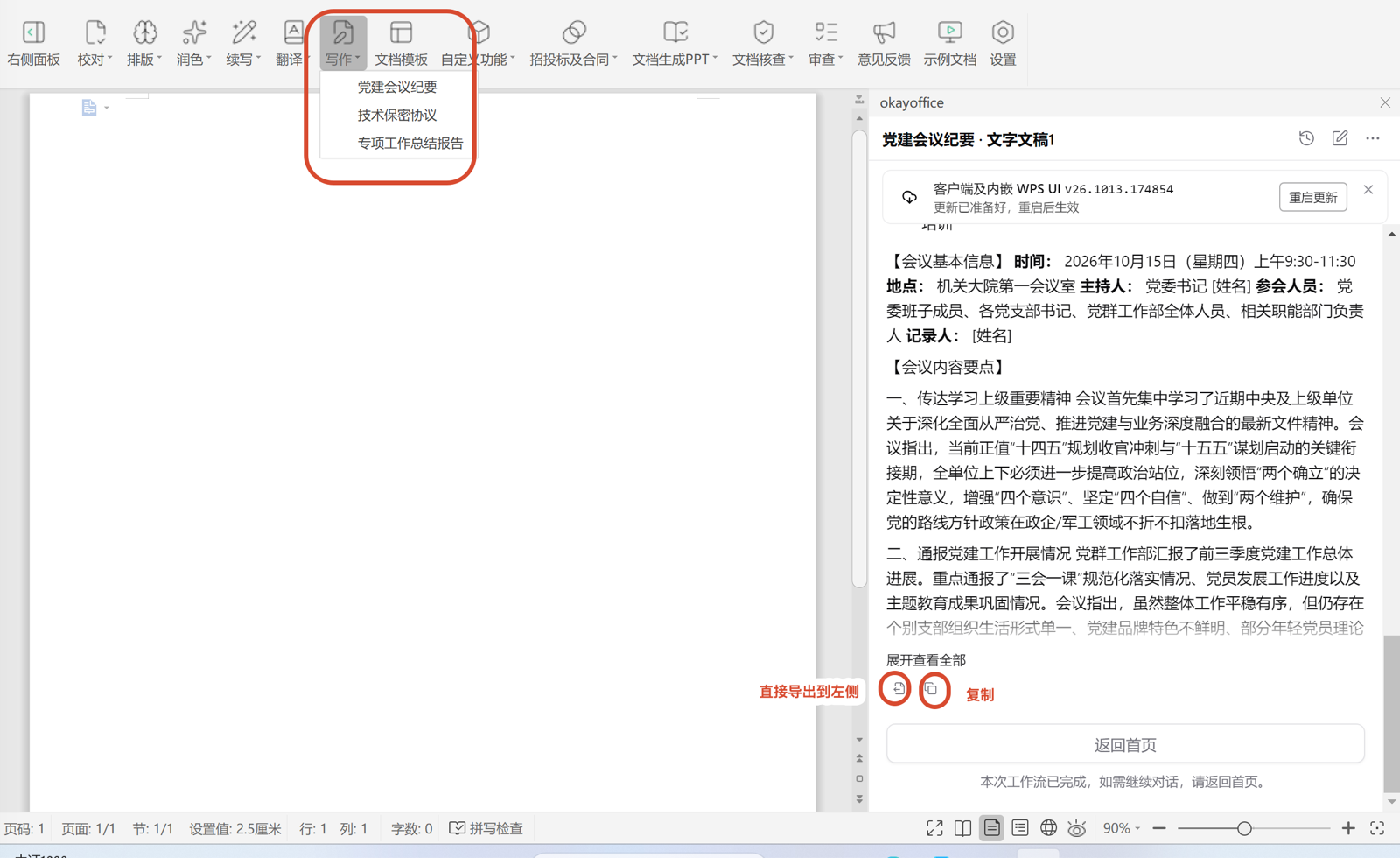1400x858 pixels.
Task: Open the 90% zoom level dropdown
Action: click(x=1121, y=828)
